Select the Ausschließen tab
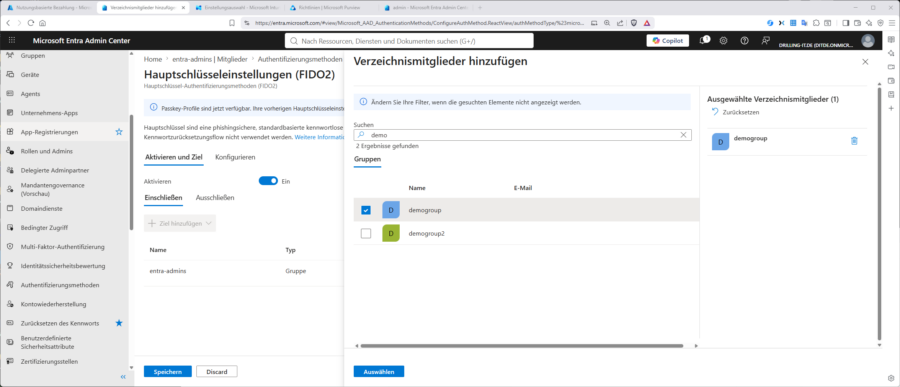 tap(215, 198)
